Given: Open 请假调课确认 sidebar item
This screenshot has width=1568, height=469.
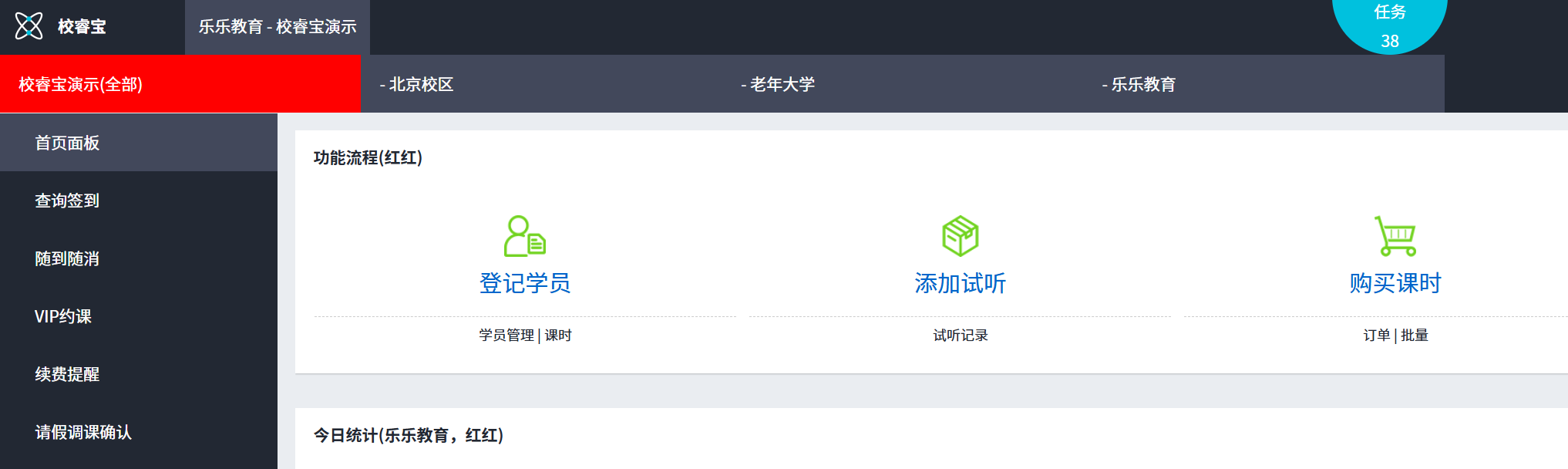Looking at the screenshot, I should (x=83, y=432).
